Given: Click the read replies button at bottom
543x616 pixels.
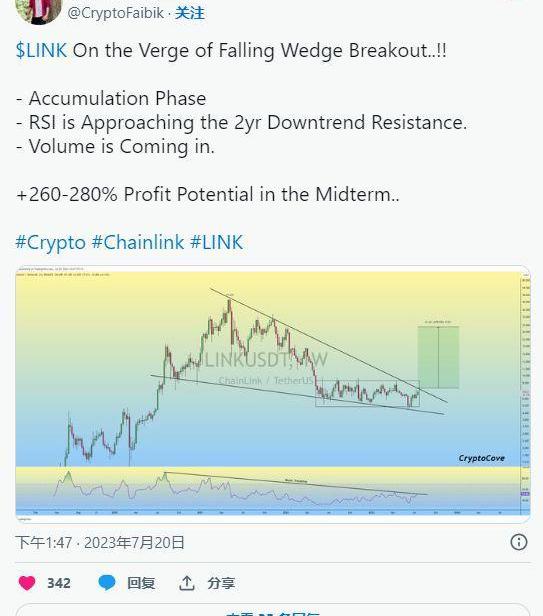Looking at the screenshot, I should click(x=273, y=610).
